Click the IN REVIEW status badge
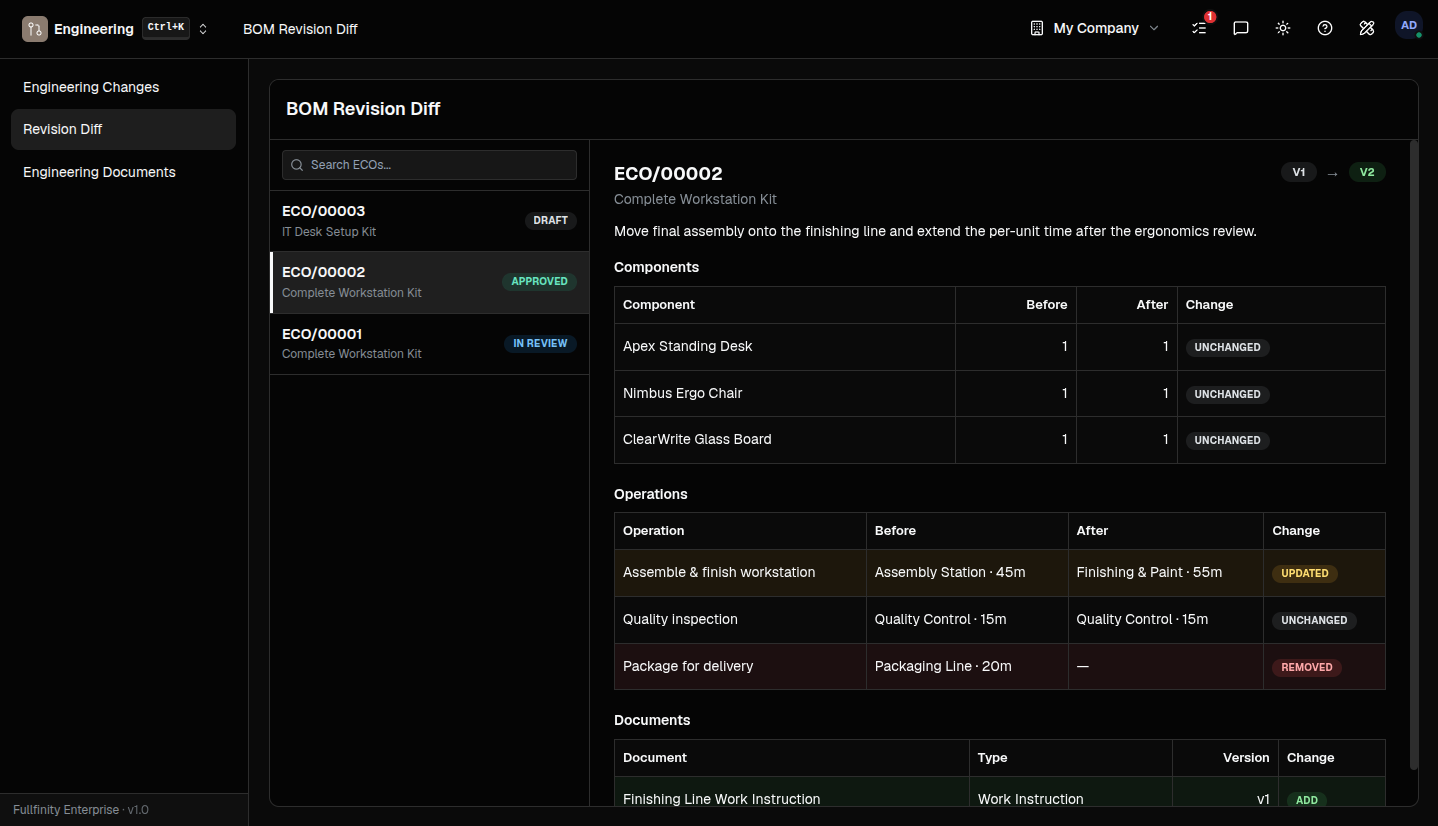The width and height of the screenshot is (1438, 826). 540,343
